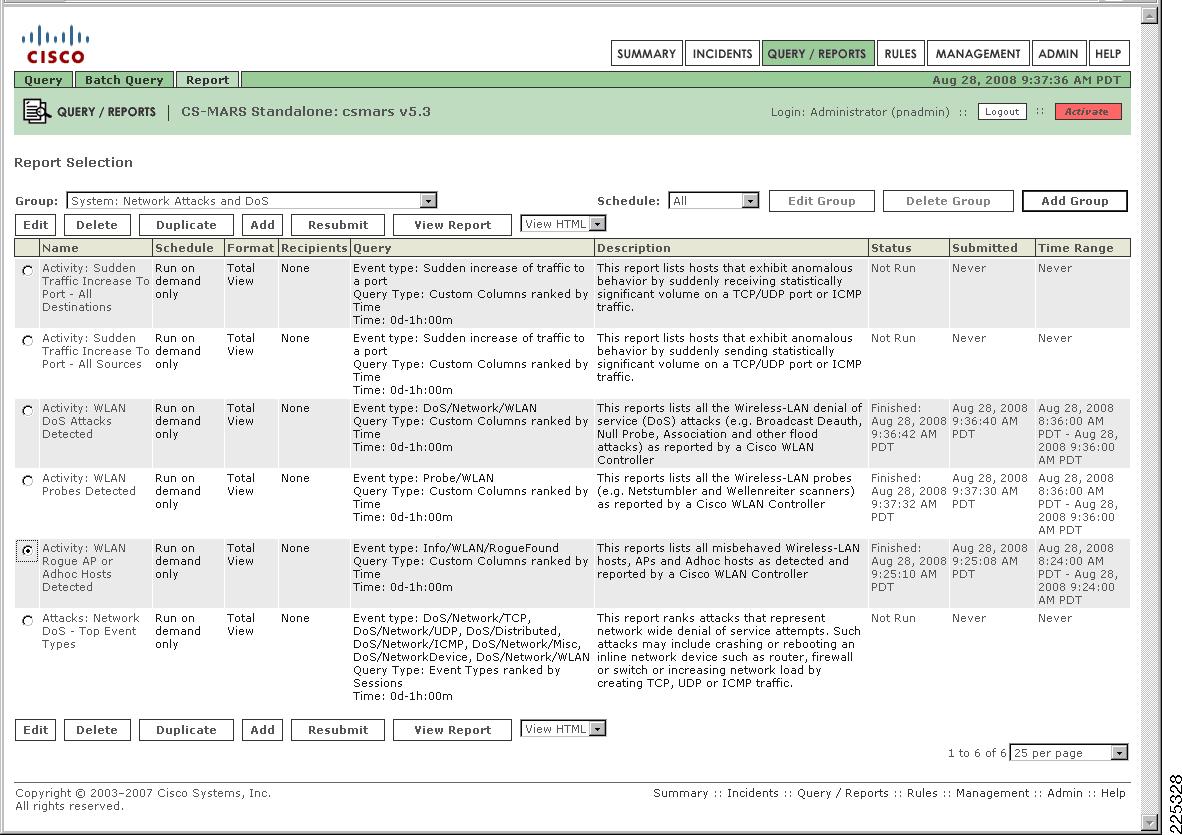Viewport: 1182px width, 835px height.
Task: Click the Resubmit button below the table
Action: [338, 729]
